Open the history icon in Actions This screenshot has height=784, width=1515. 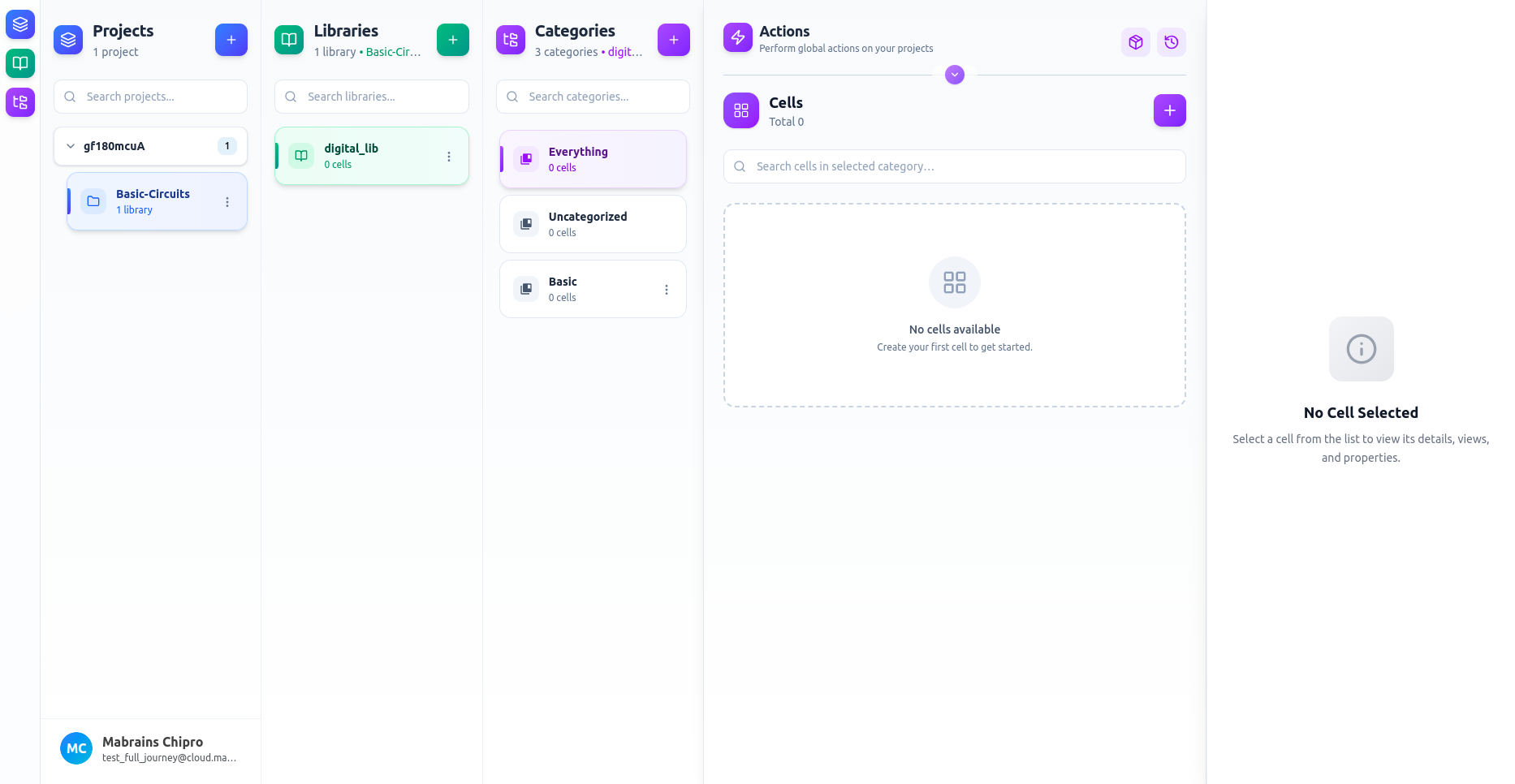pyautogui.click(x=1171, y=42)
